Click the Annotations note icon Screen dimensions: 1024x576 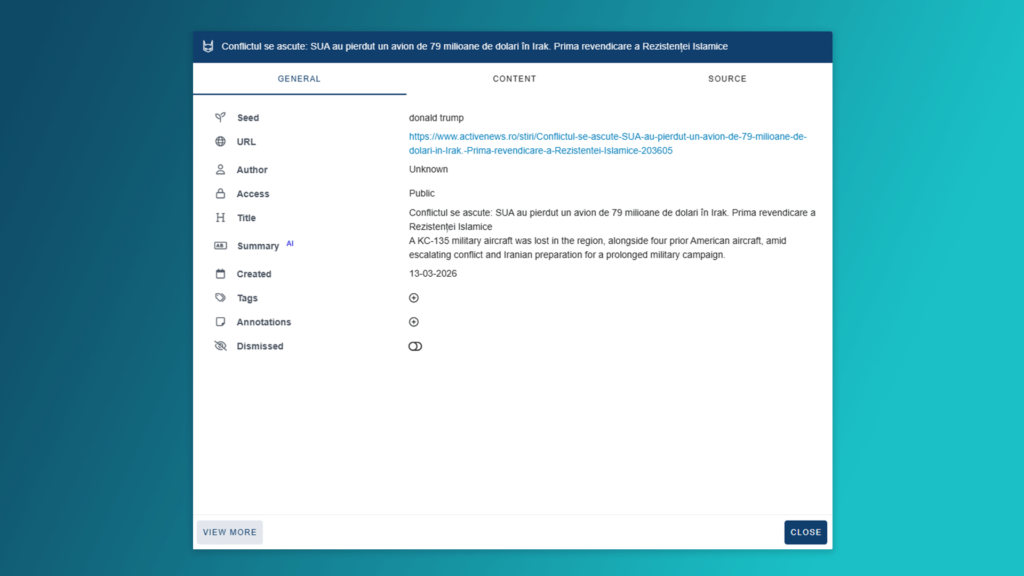[x=220, y=322]
